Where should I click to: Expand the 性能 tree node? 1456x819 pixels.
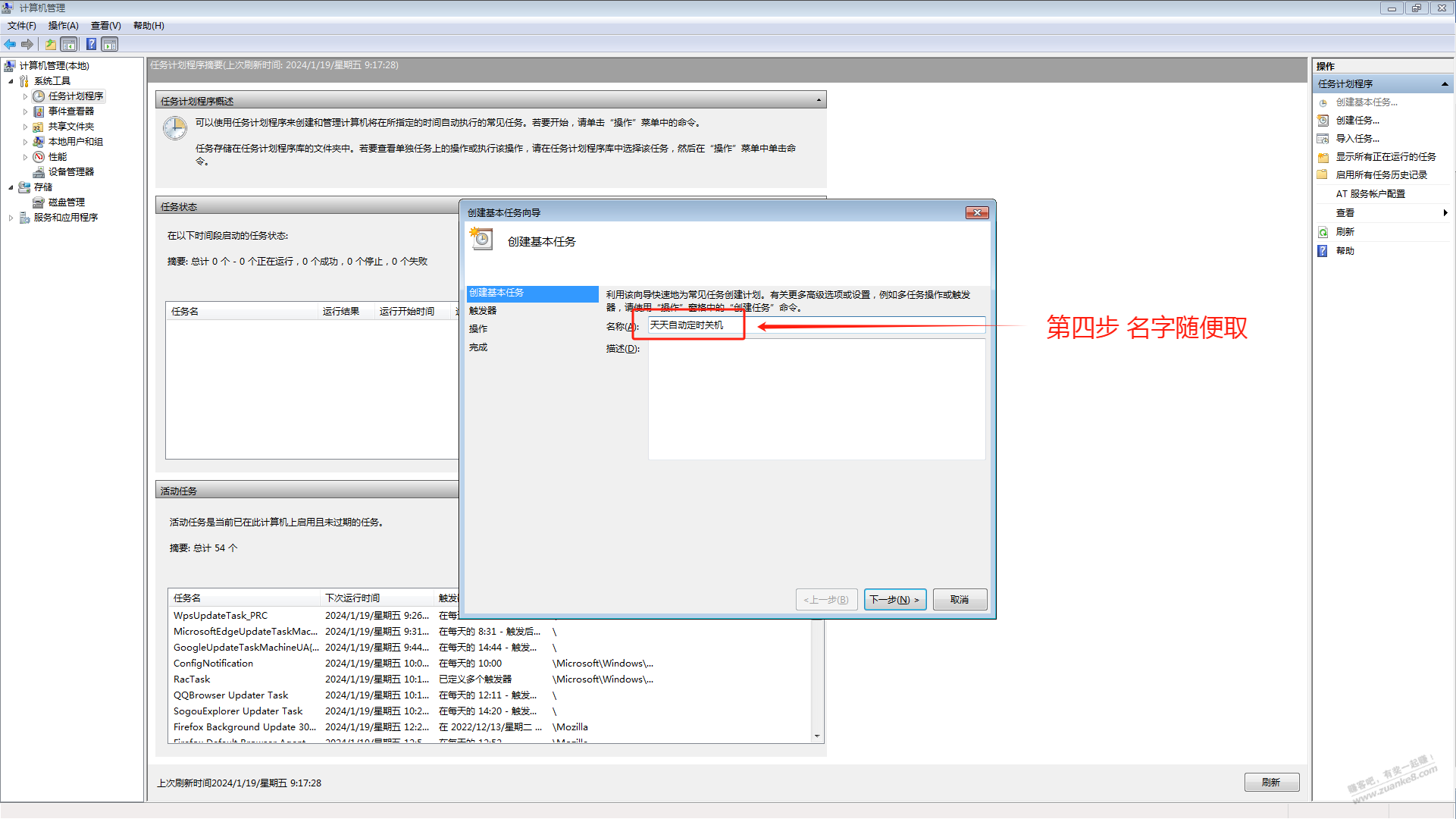pyautogui.click(x=25, y=157)
